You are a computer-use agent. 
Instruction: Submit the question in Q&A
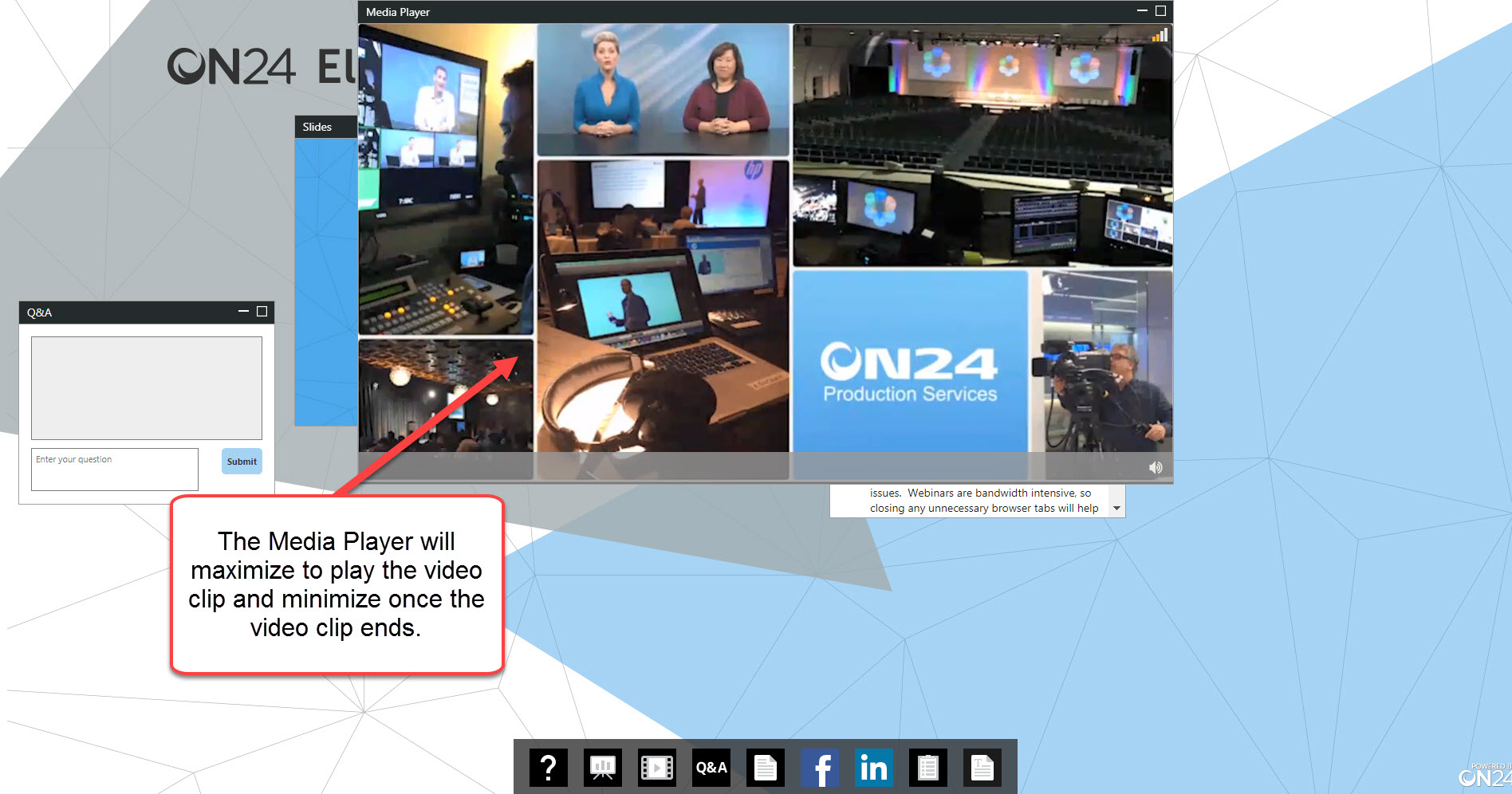(x=242, y=462)
